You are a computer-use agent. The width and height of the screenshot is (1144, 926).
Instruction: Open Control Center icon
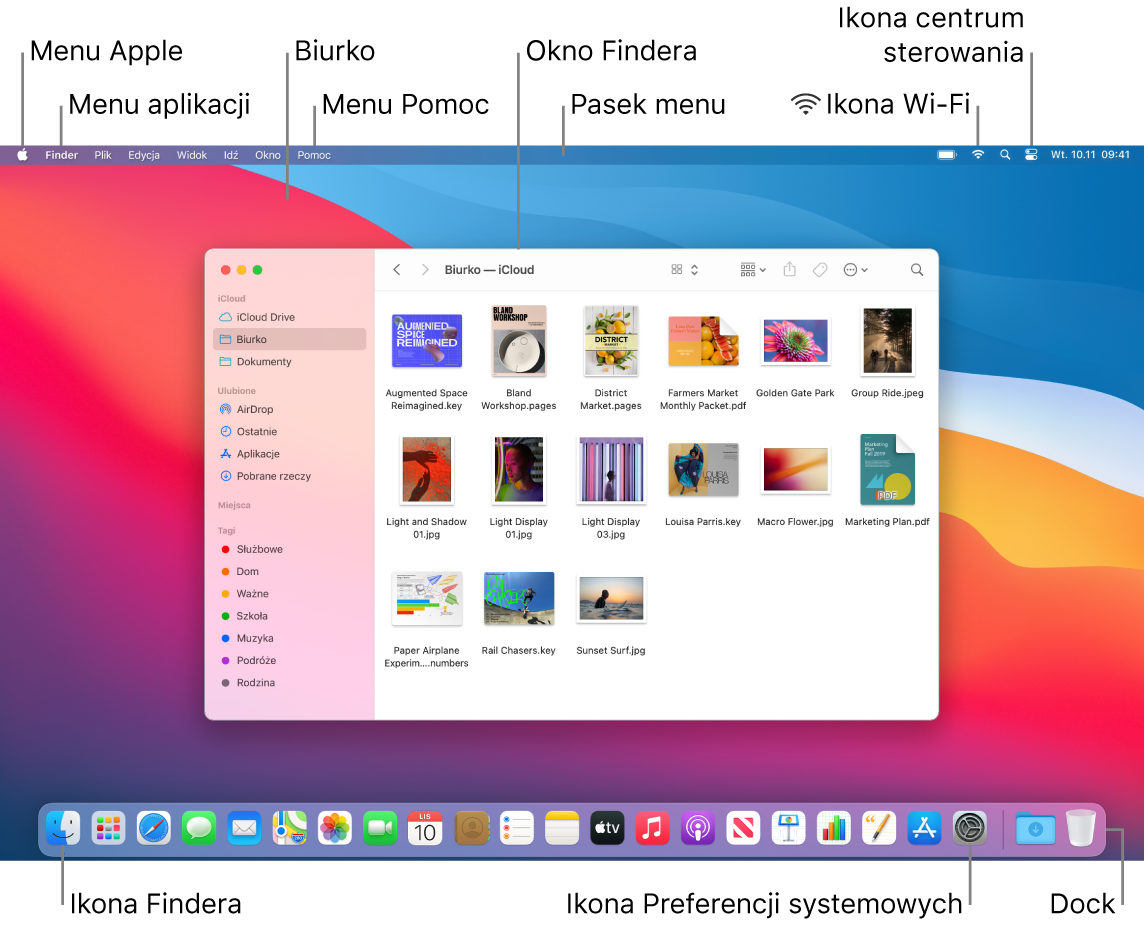(1031, 155)
